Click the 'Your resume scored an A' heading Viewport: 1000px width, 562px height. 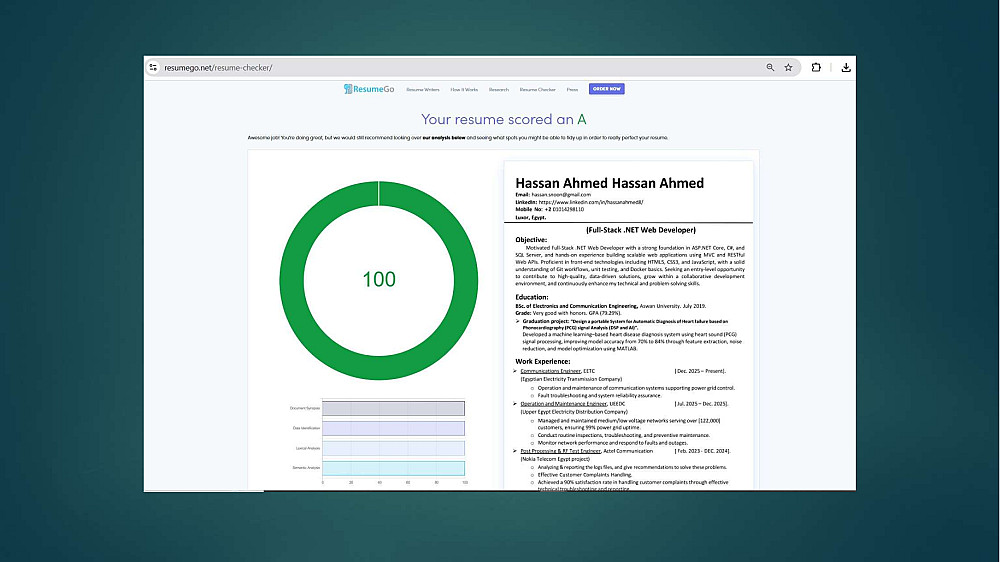[503, 119]
